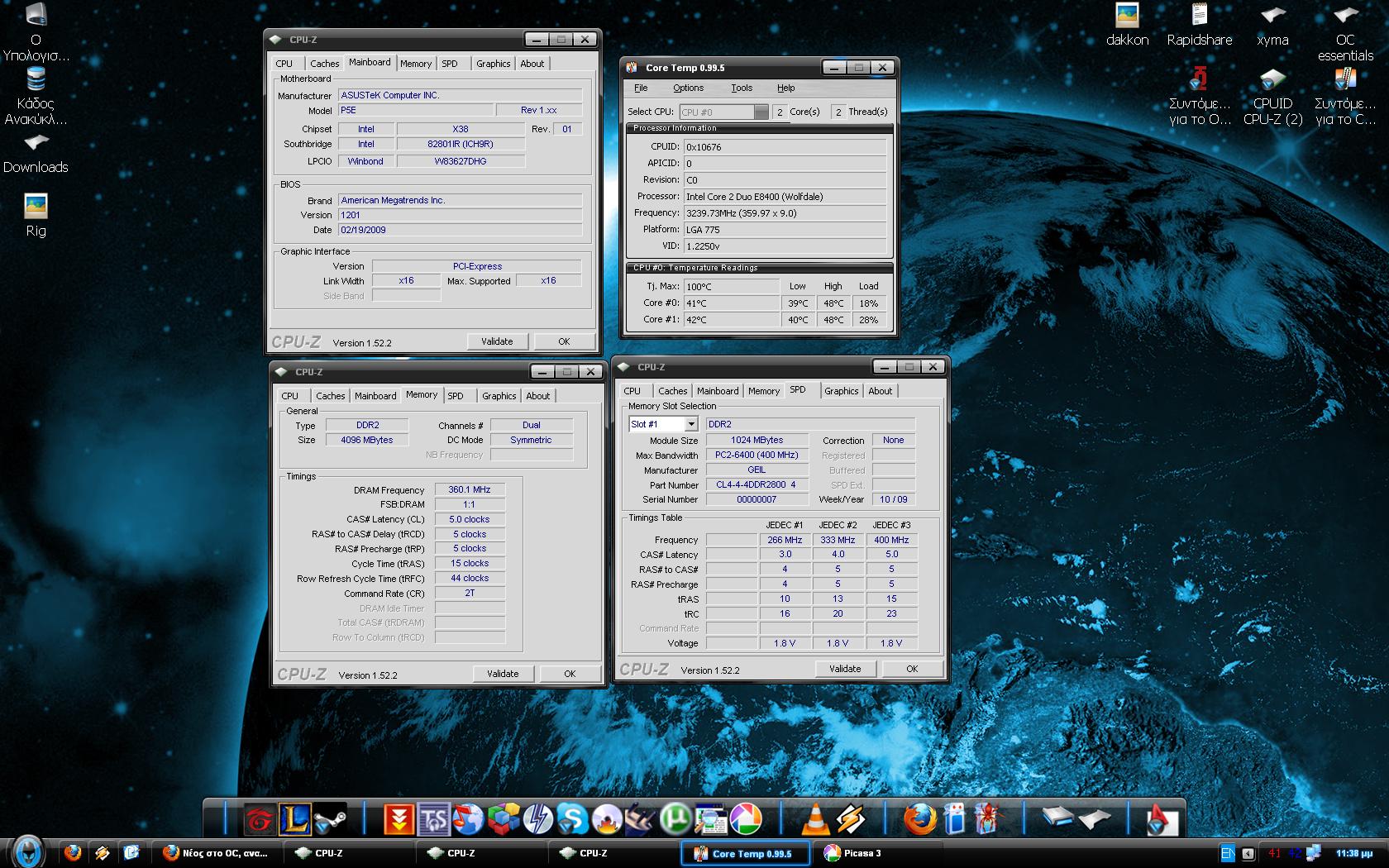Click Validate in the SPD CPU-Z window
Image resolution: width=1389 pixels, height=868 pixels.
pyautogui.click(x=845, y=669)
